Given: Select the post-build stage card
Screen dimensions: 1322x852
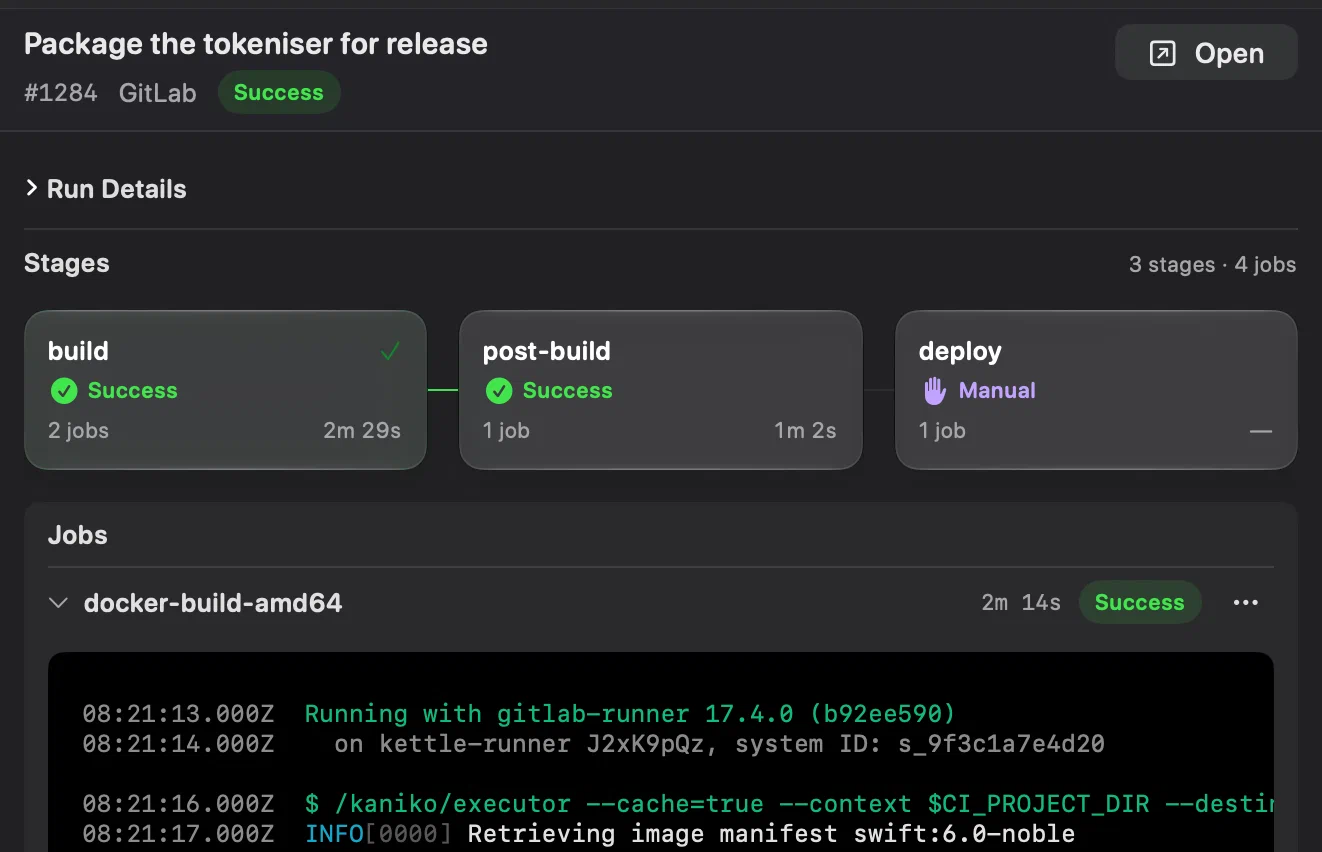Looking at the screenshot, I should click(x=660, y=390).
